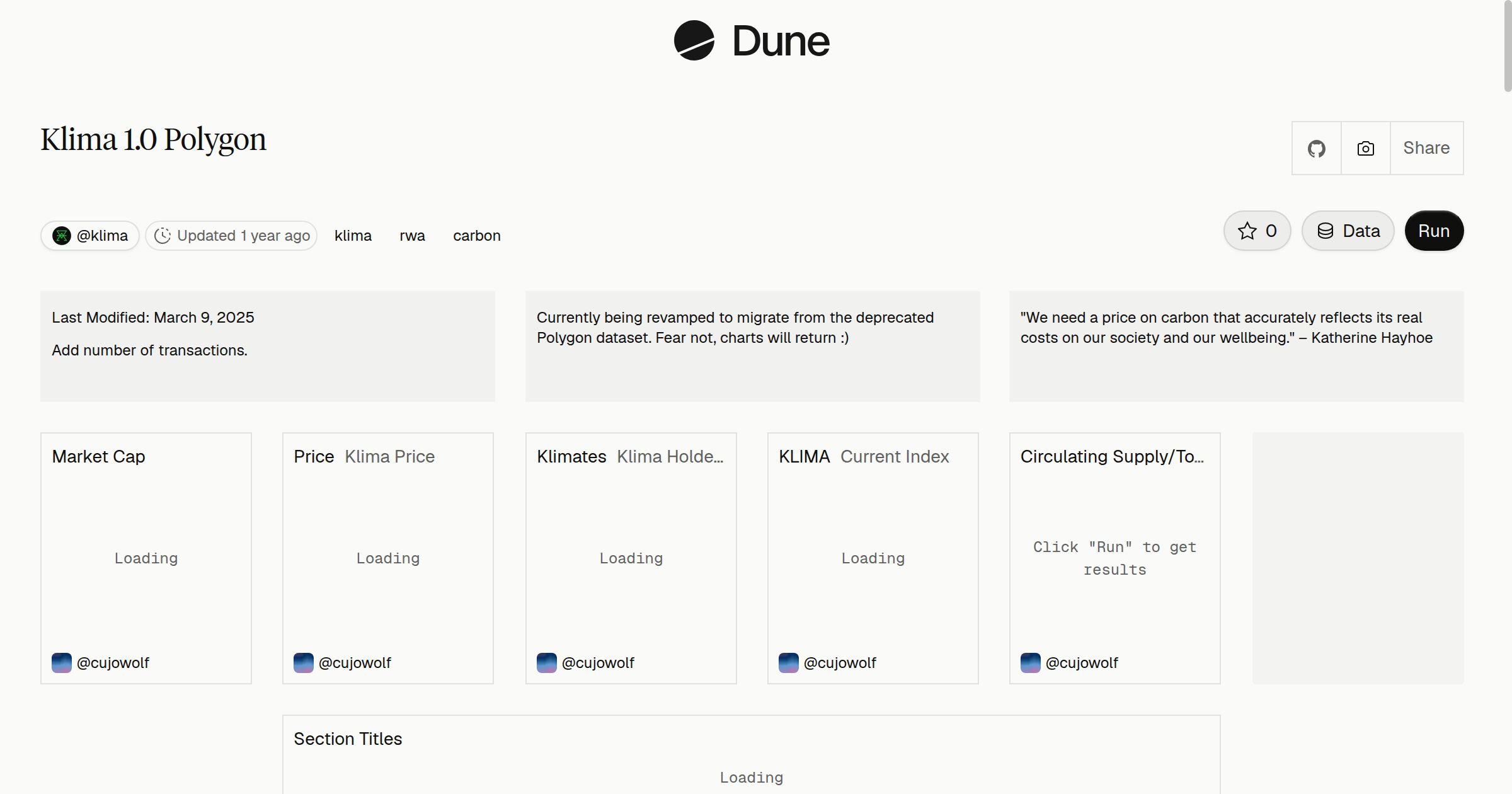Star this dashboard
This screenshot has width=1512, height=794.
(x=1257, y=231)
